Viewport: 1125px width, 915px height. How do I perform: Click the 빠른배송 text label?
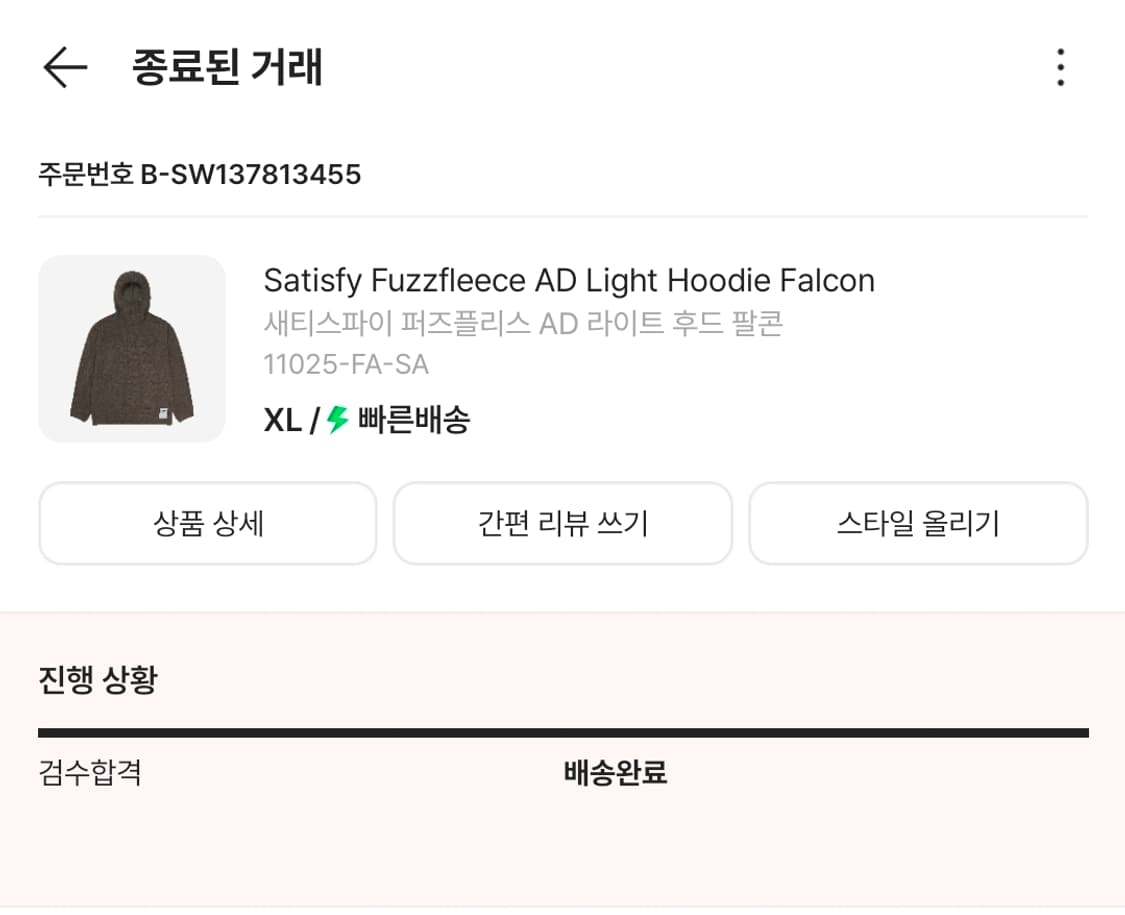415,422
